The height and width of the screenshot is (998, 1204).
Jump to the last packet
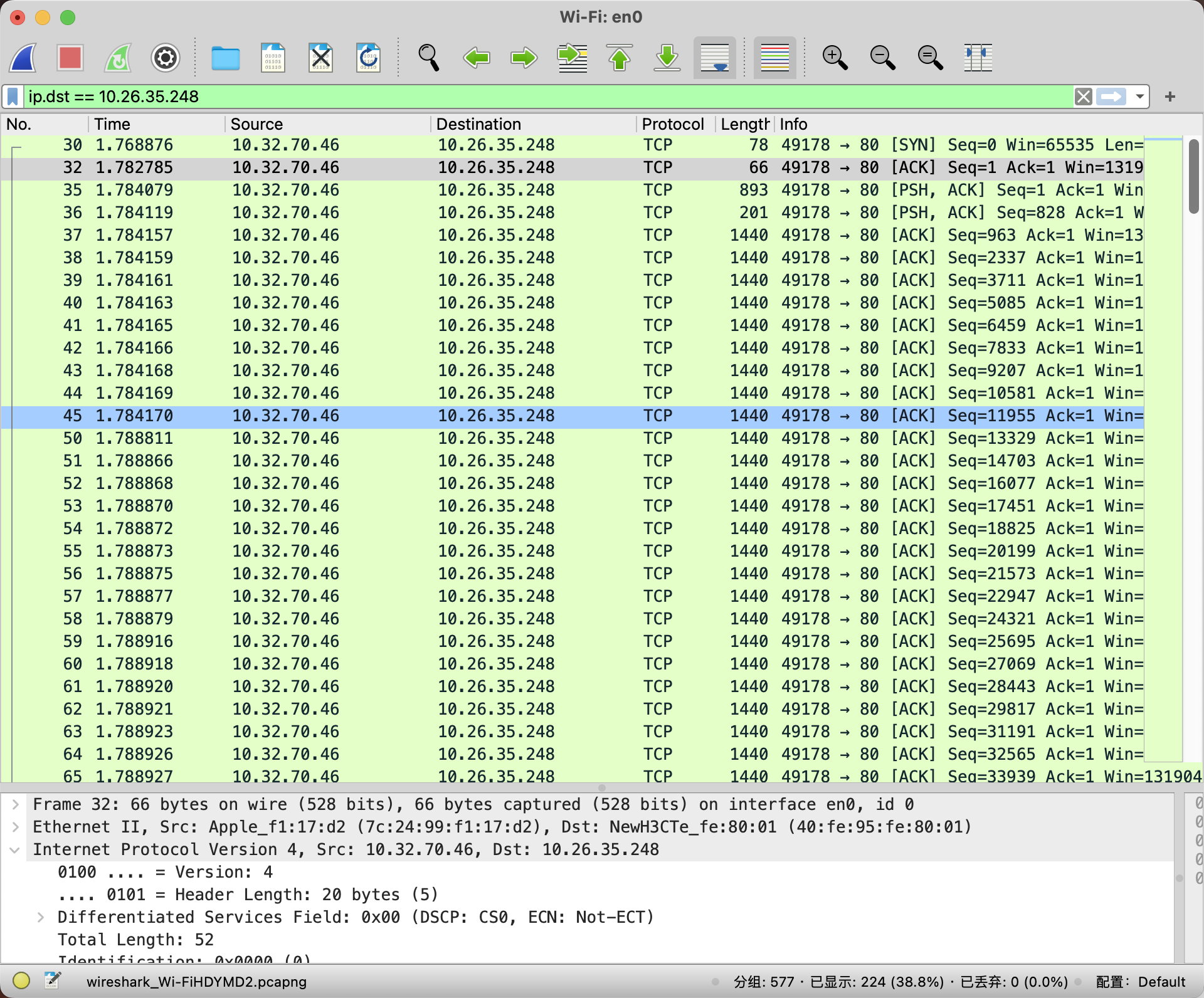[667, 58]
